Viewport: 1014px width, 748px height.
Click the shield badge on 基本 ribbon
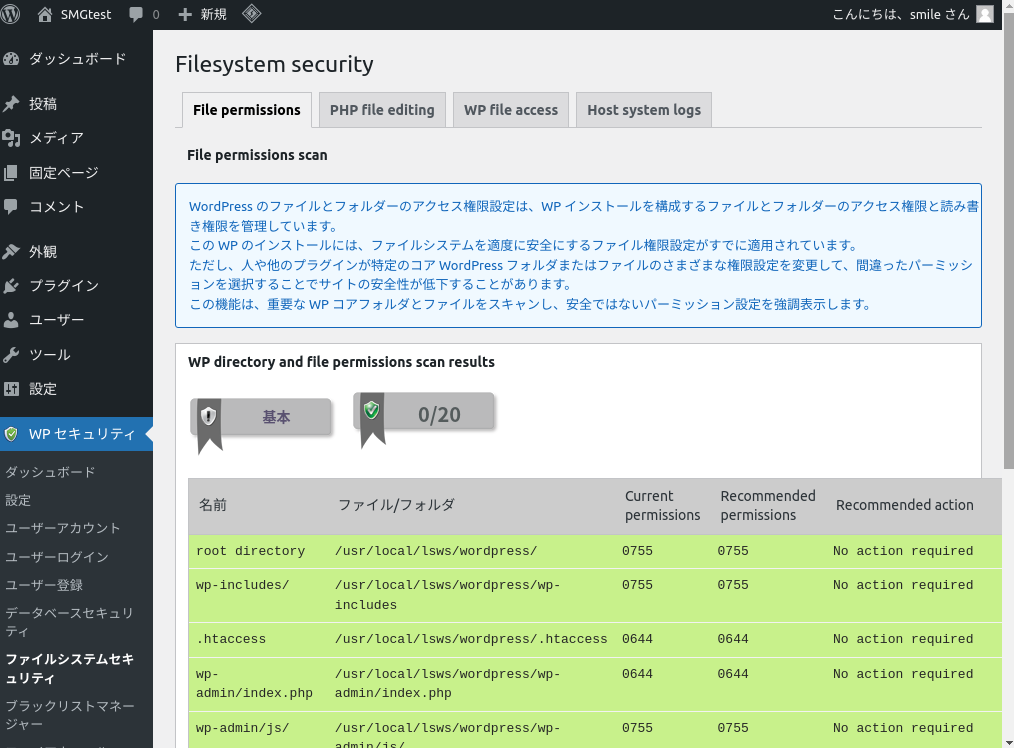pos(208,416)
